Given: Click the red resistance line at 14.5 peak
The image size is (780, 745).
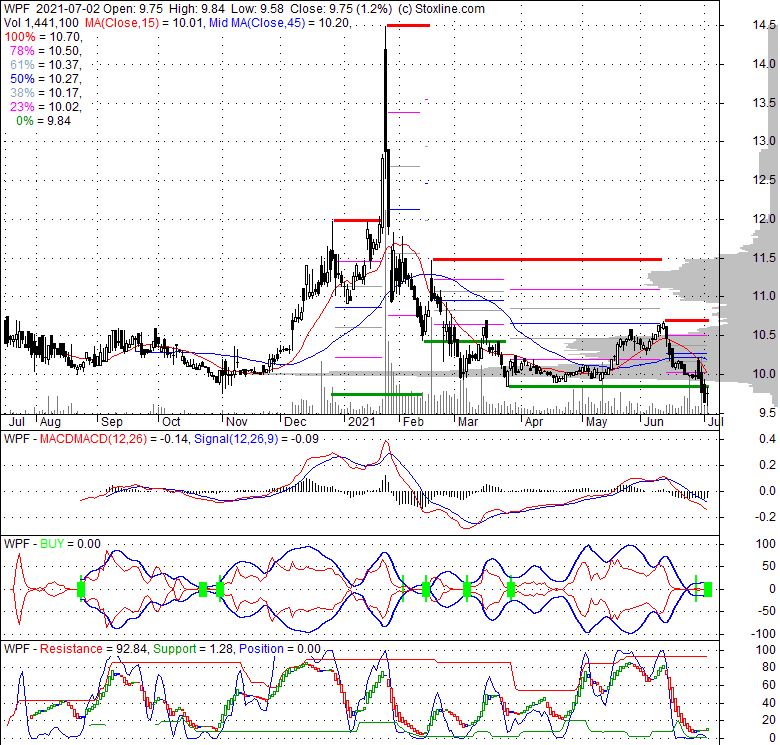Looking at the screenshot, I should coord(408,25).
